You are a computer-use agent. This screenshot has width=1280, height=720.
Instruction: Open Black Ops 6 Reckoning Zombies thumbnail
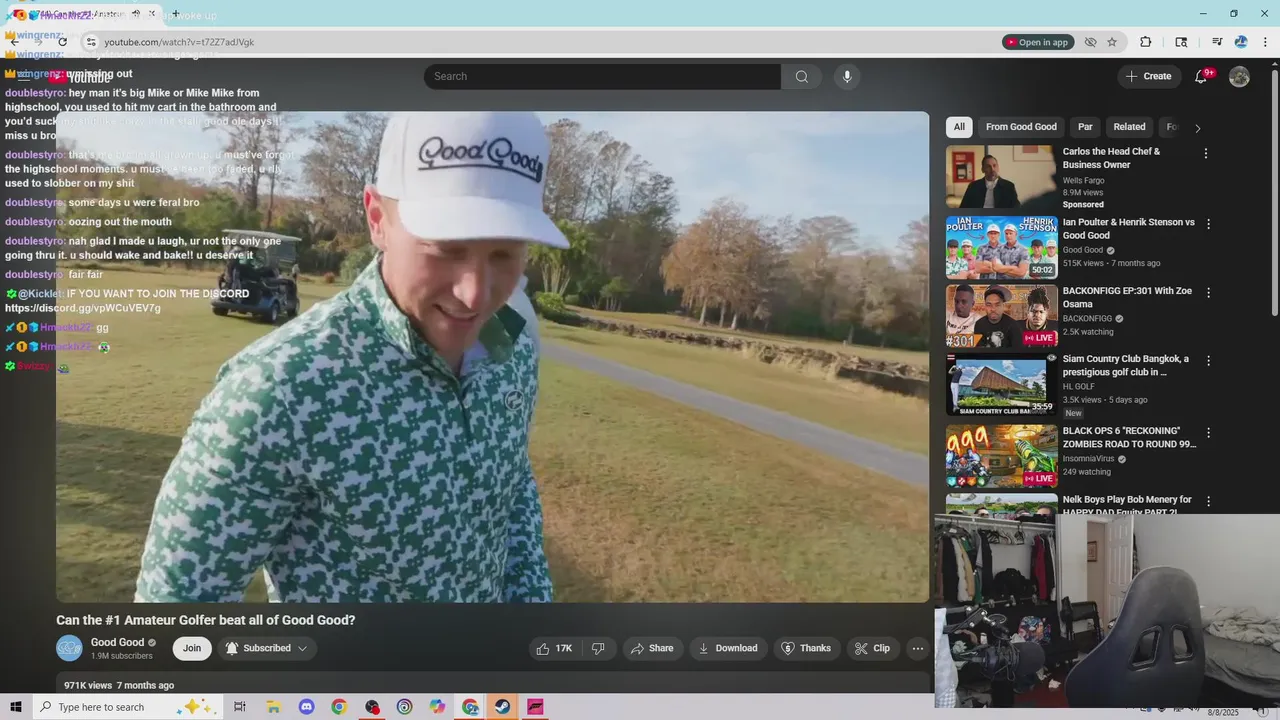pyautogui.click(x=1001, y=455)
